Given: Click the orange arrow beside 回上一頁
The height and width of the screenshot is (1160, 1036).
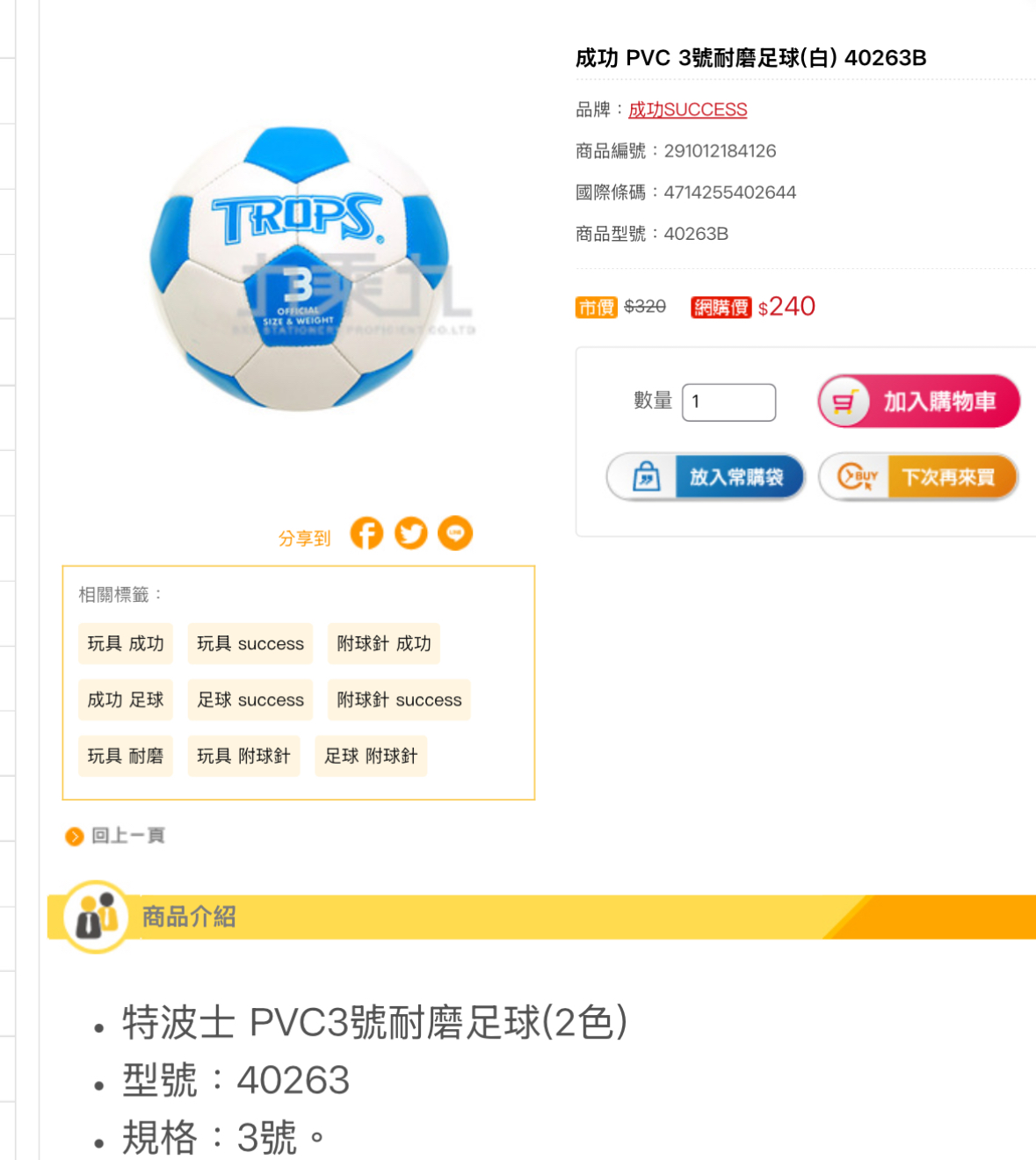Looking at the screenshot, I should [x=75, y=837].
